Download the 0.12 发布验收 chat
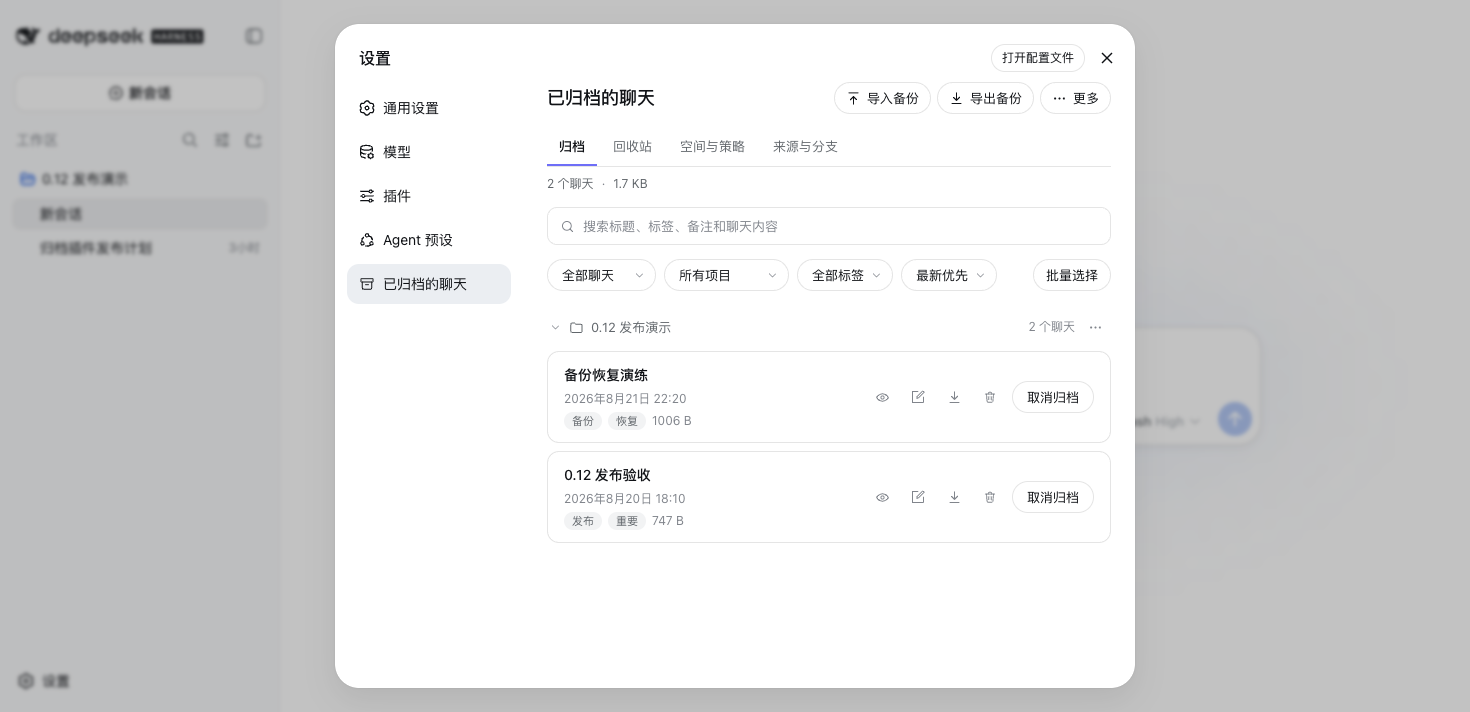 click(x=954, y=497)
